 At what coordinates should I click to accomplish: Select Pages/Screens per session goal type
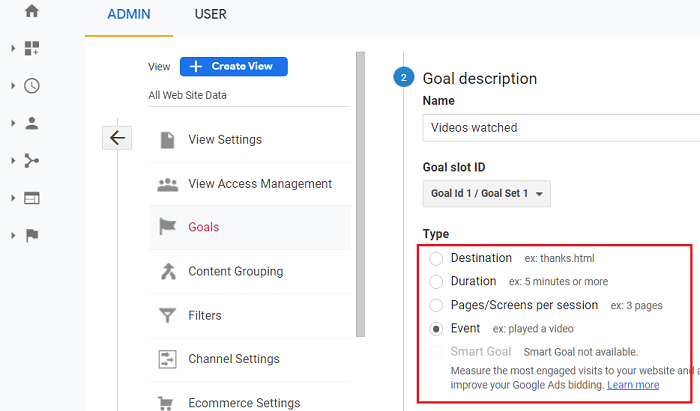coord(436,305)
